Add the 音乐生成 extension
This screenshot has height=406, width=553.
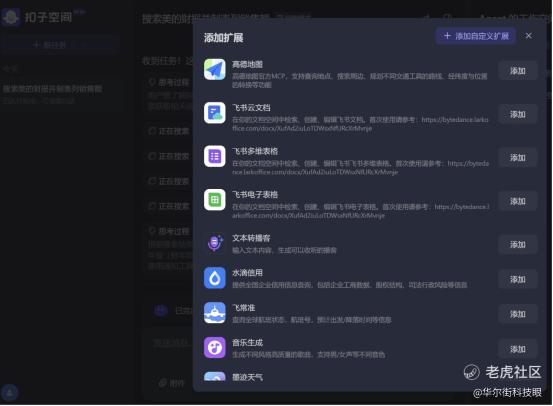517,349
